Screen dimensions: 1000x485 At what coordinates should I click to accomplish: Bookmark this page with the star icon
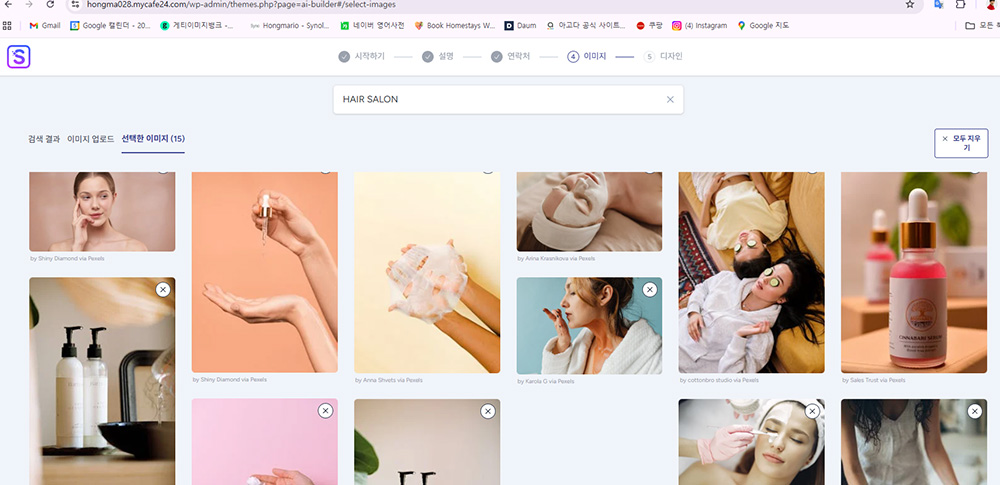coord(909,5)
